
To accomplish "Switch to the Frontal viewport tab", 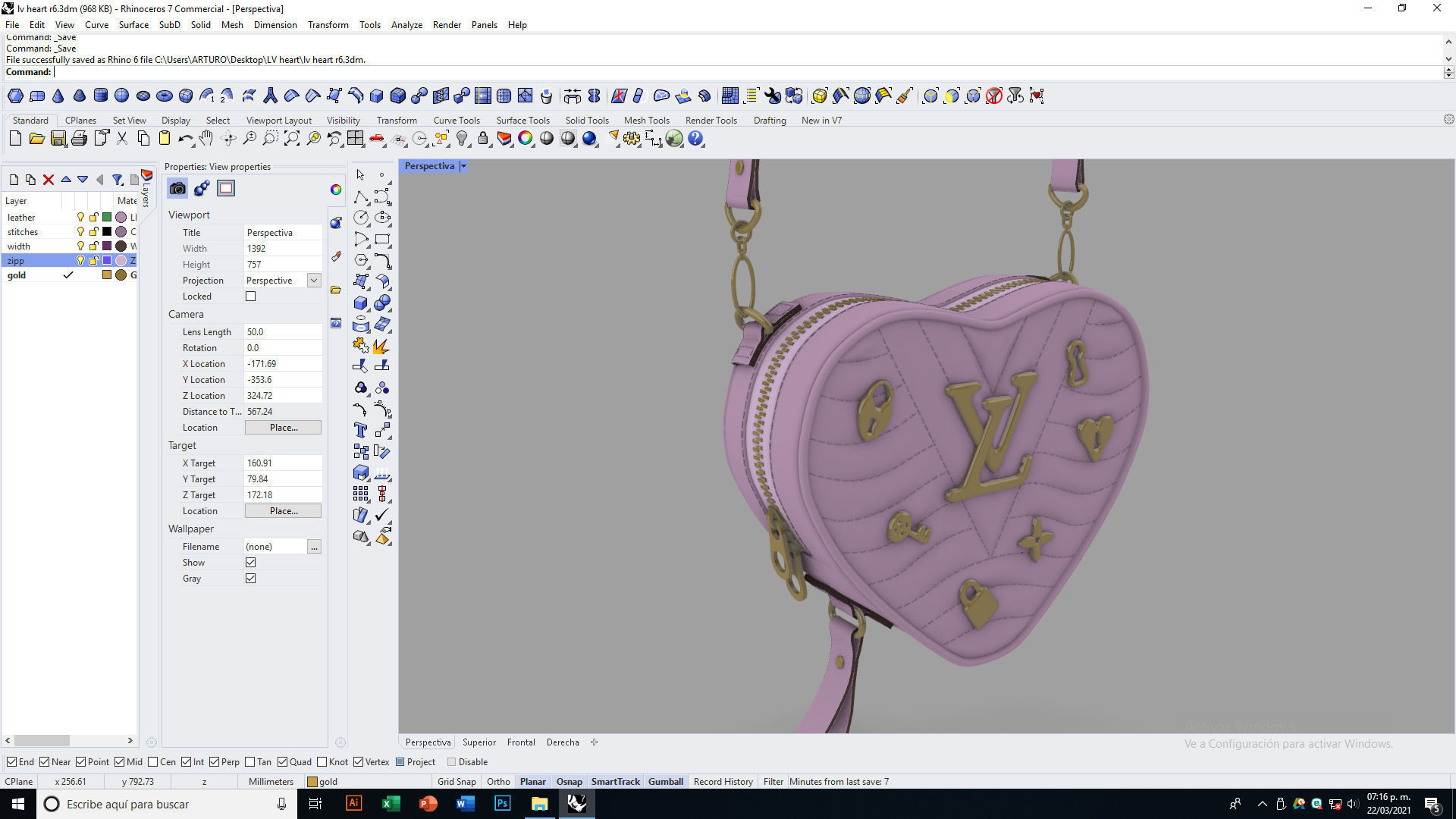I will click(521, 742).
